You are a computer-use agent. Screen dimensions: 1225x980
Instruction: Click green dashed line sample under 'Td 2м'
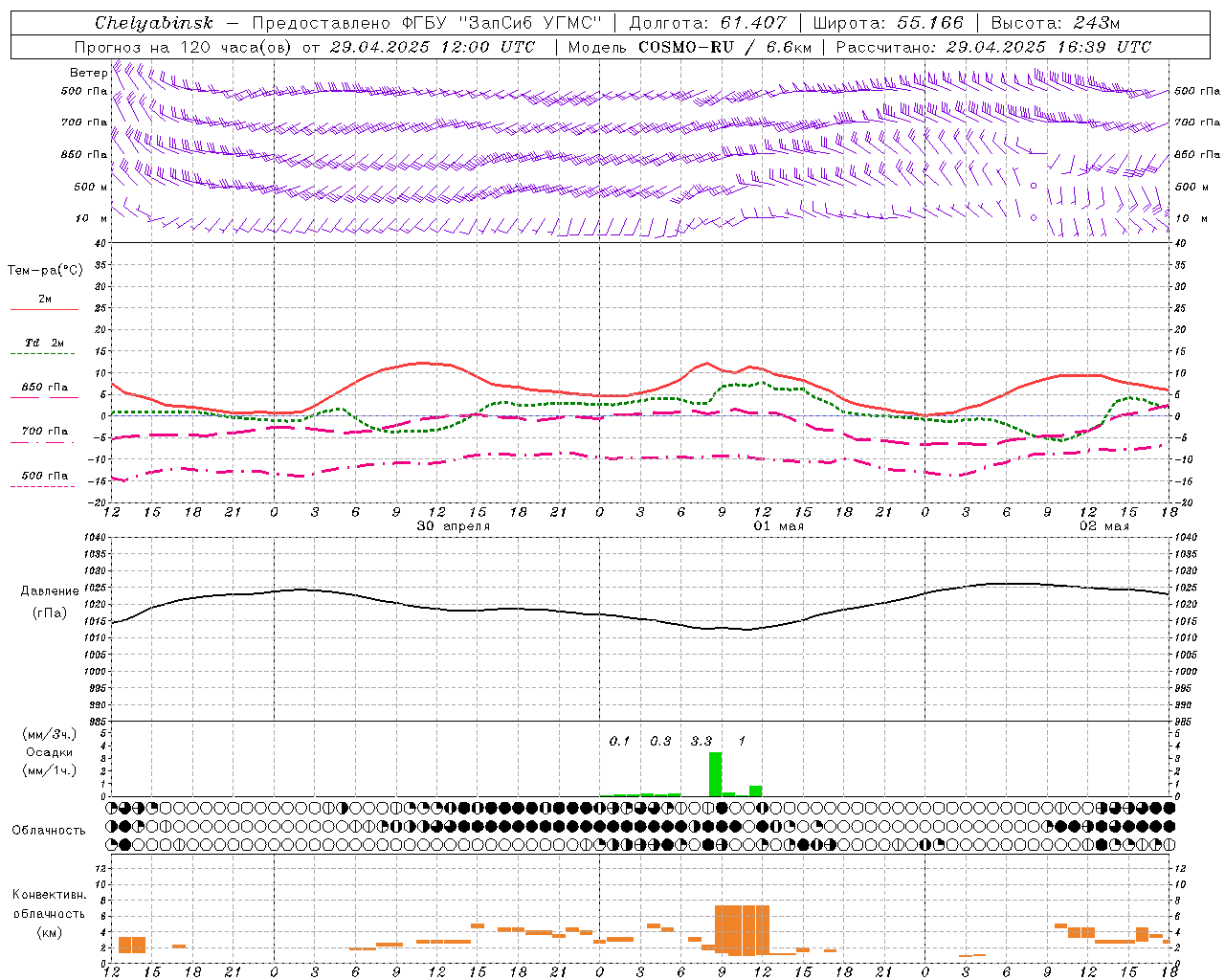tap(42, 354)
